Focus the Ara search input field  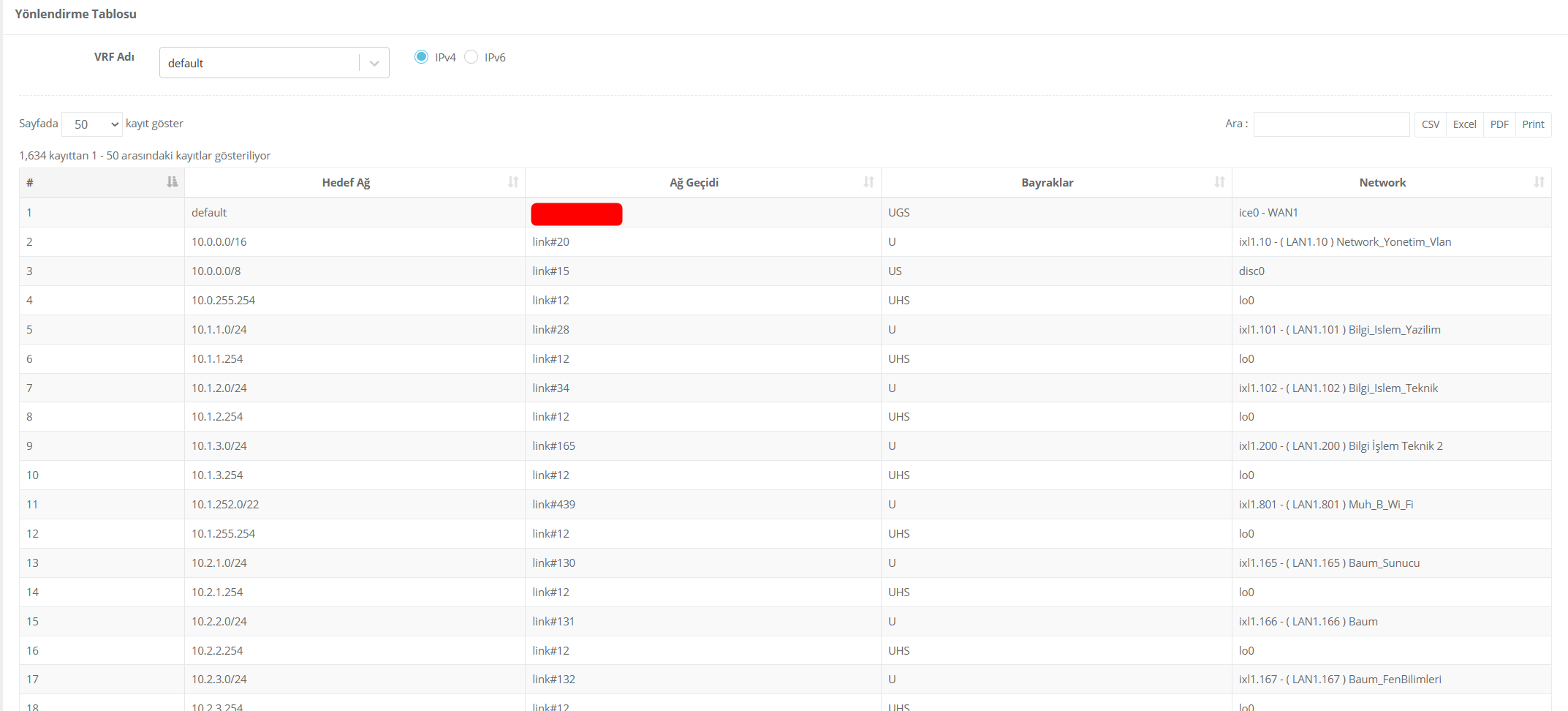pos(1331,124)
